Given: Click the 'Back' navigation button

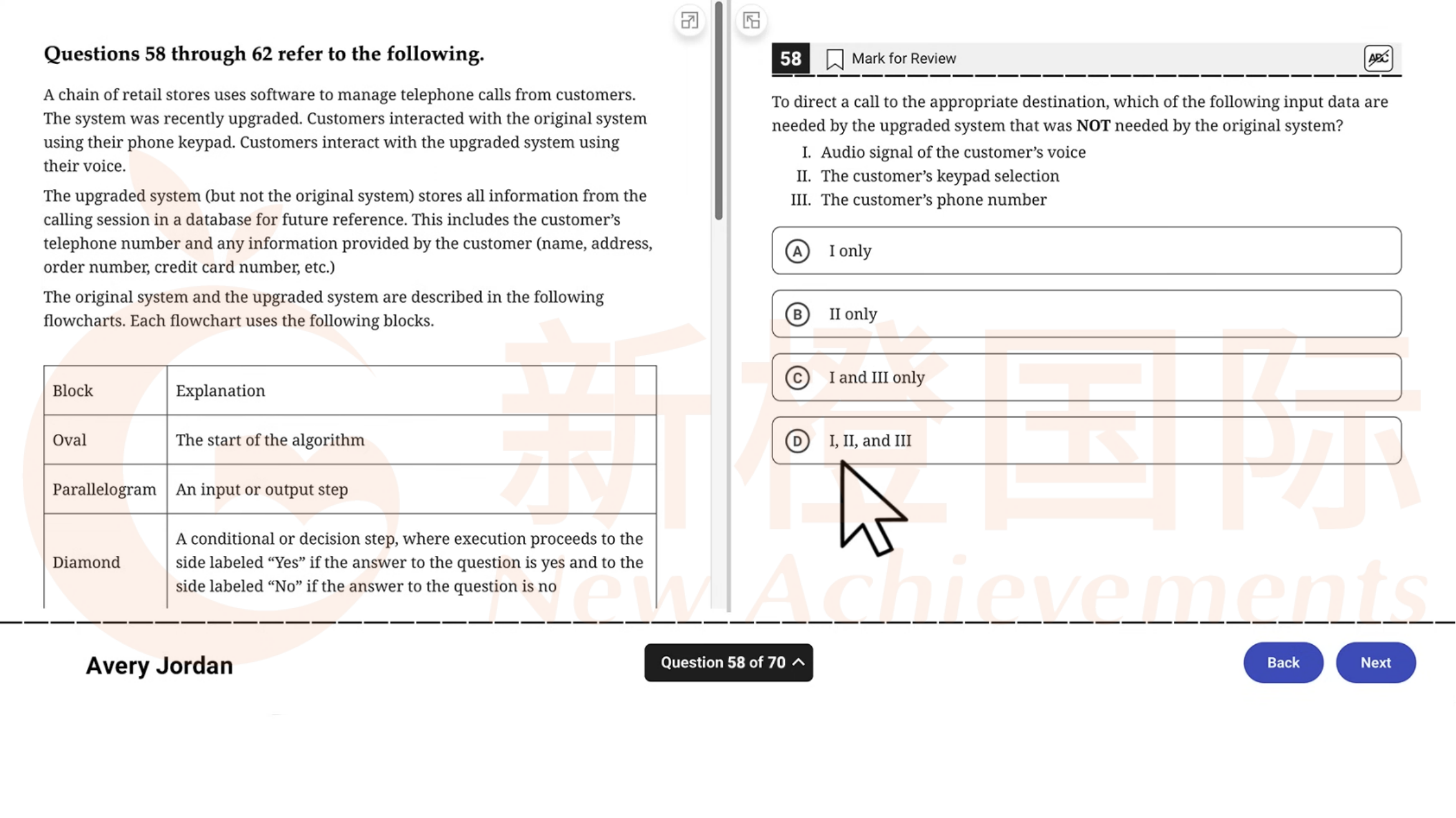Looking at the screenshot, I should click(1284, 662).
